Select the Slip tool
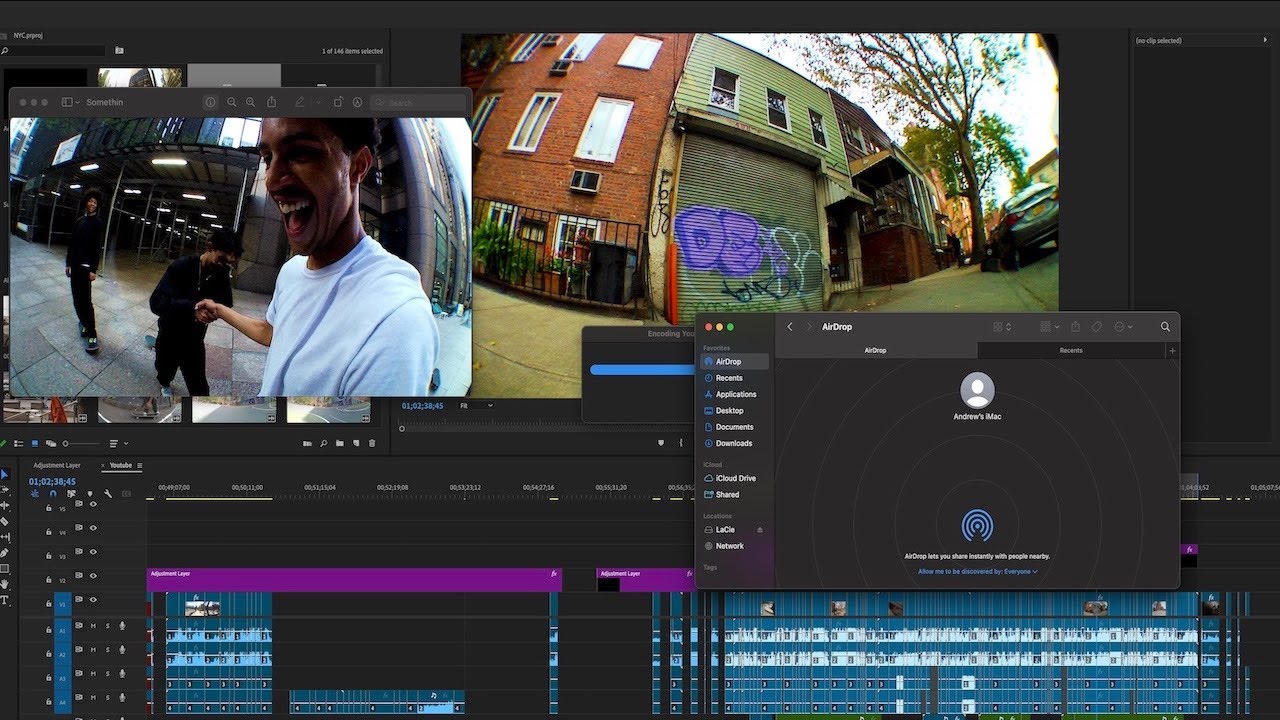Screen dimensions: 1280x720 click(5, 537)
